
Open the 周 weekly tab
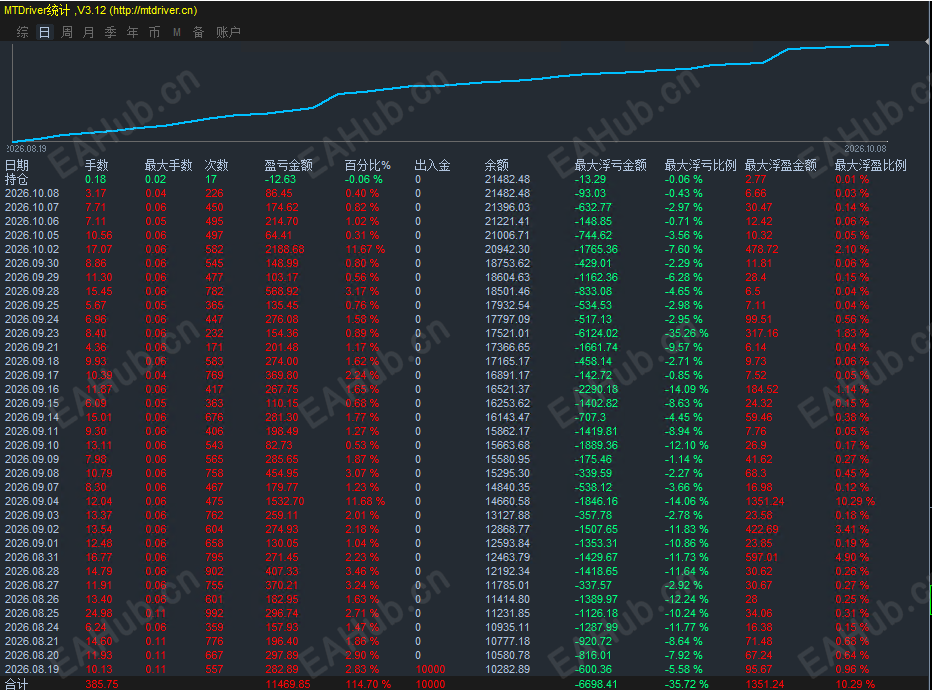[67, 32]
